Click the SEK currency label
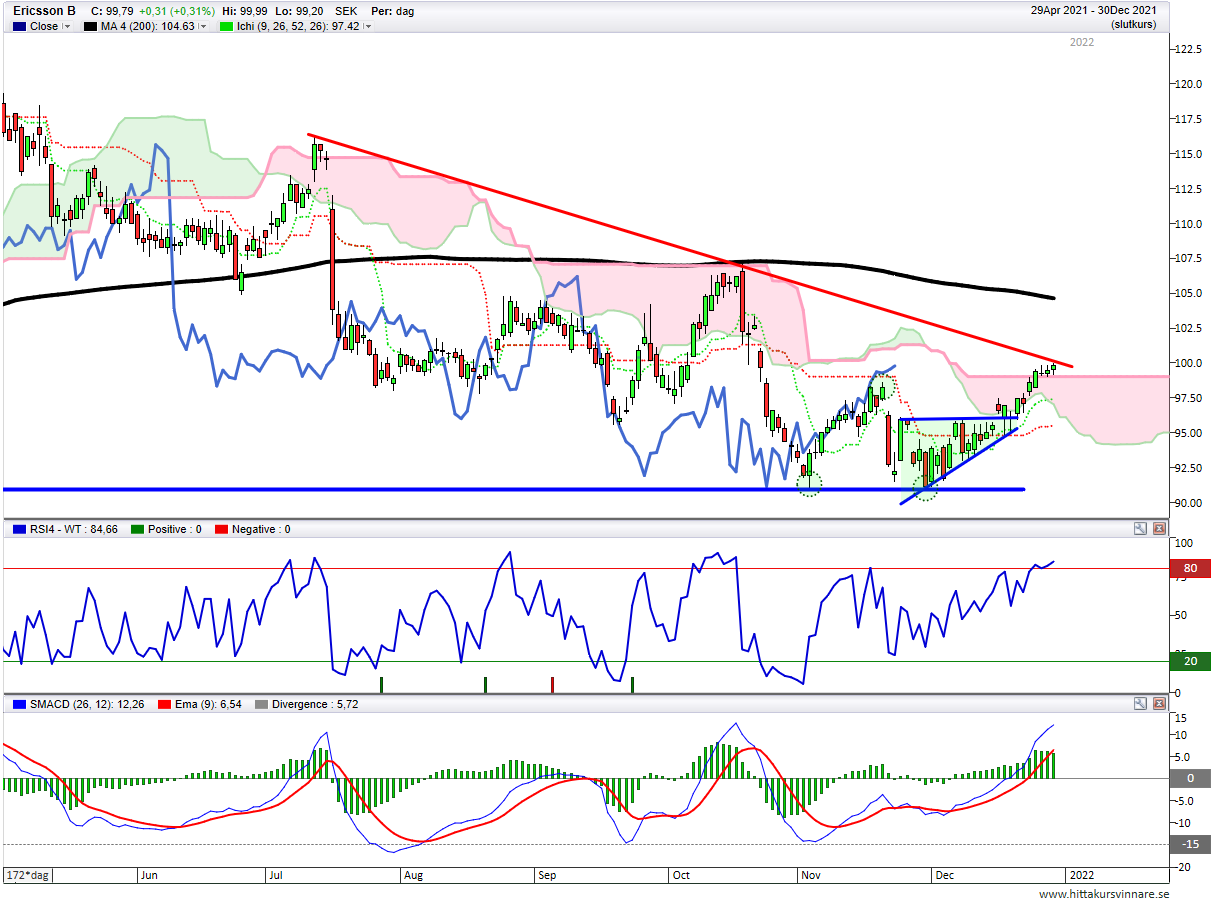The height and width of the screenshot is (899, 1214). pyautogui.click(x=345, y=11)
